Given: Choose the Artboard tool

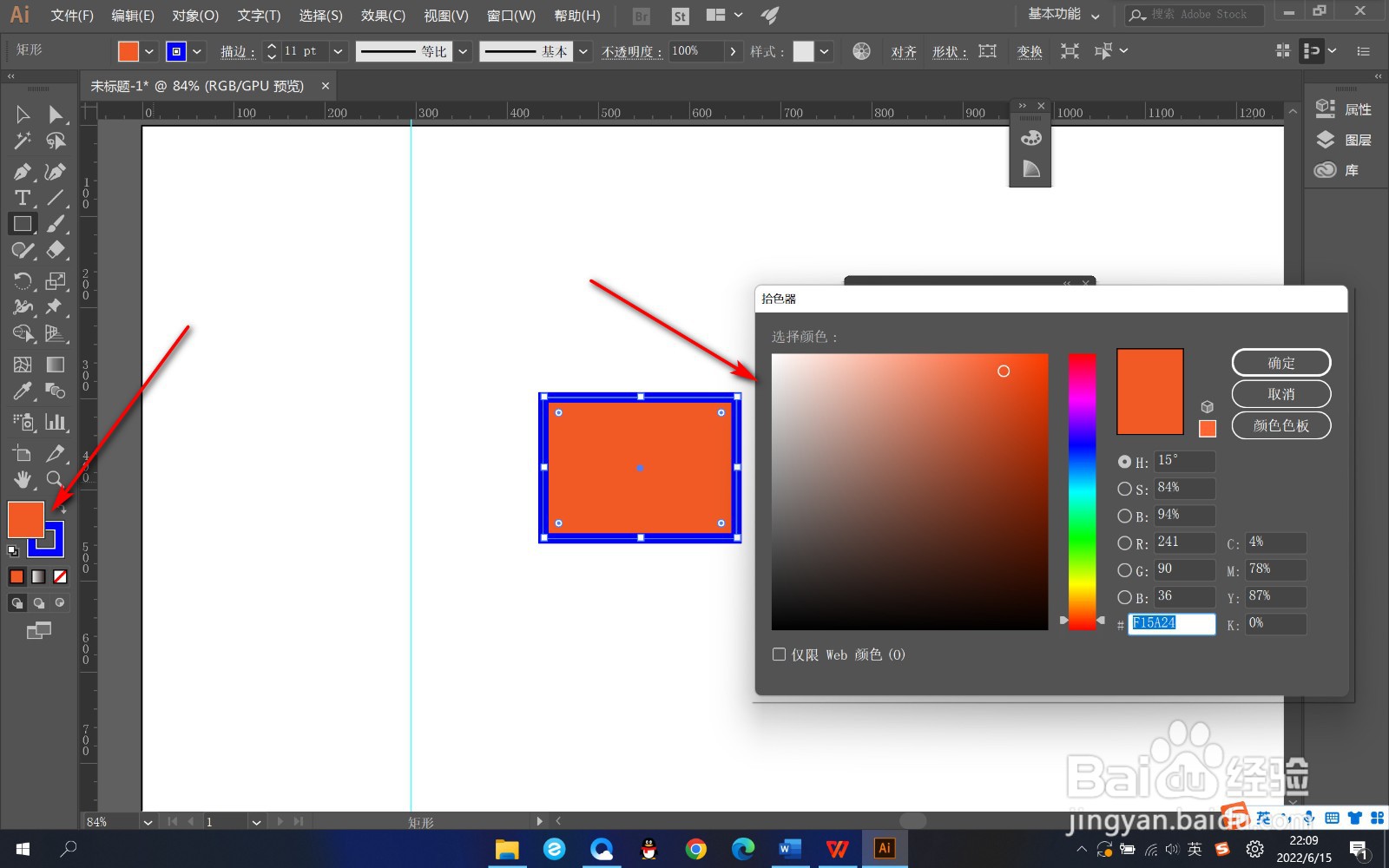Looking at the screenshot, I should pyautogui.click(x=23, y=452).
